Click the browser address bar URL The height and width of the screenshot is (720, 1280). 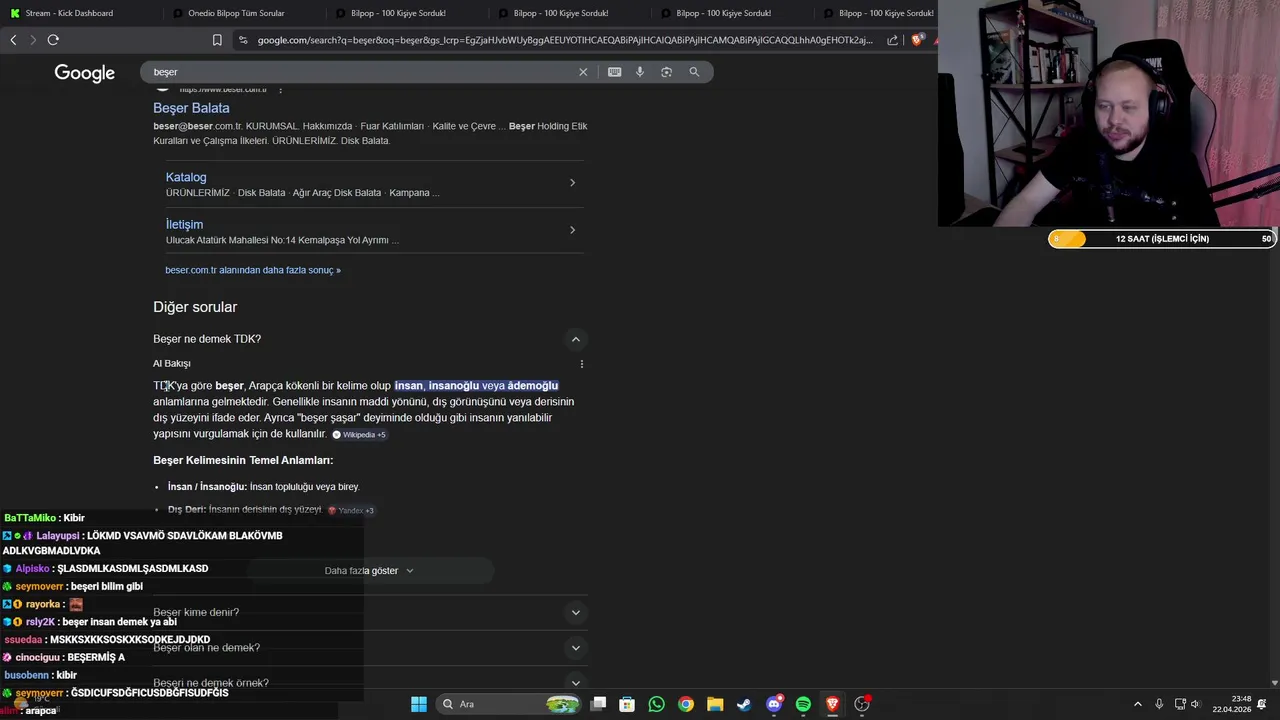tap(565, 40)
